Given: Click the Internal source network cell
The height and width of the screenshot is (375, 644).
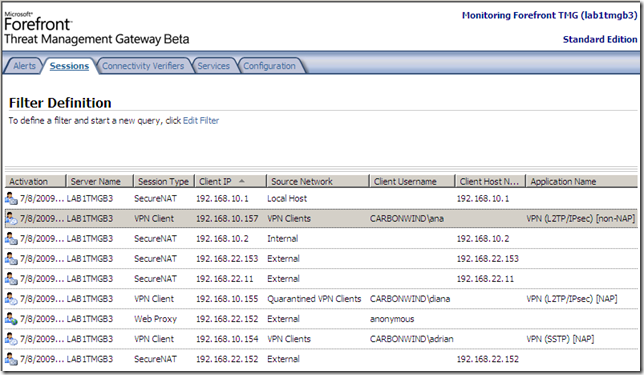Looking at the screenshot, I should click(x=283, y=239).
